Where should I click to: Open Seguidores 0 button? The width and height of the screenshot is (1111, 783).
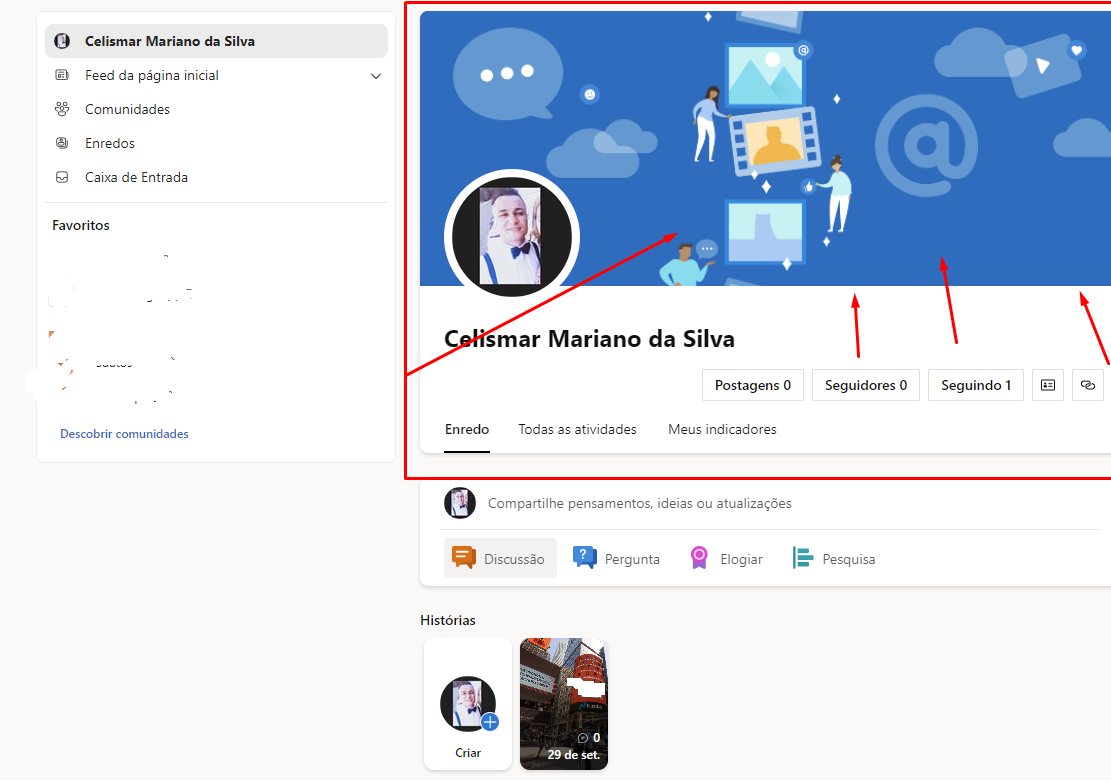[865, 385]
